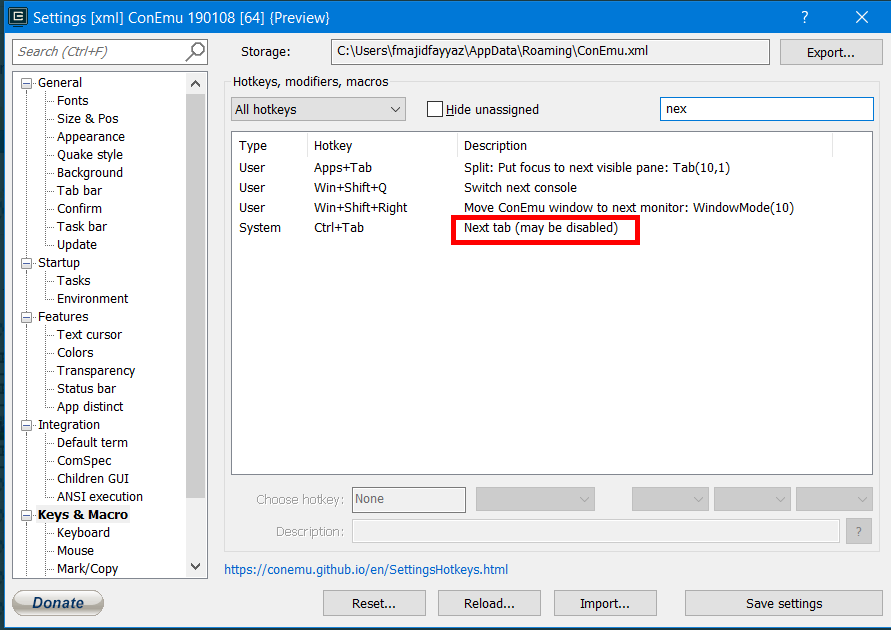Image resolution: width=891 pixels, height=630 pixels.
Task: Select Mouse settings page
Action: (76, 551)
